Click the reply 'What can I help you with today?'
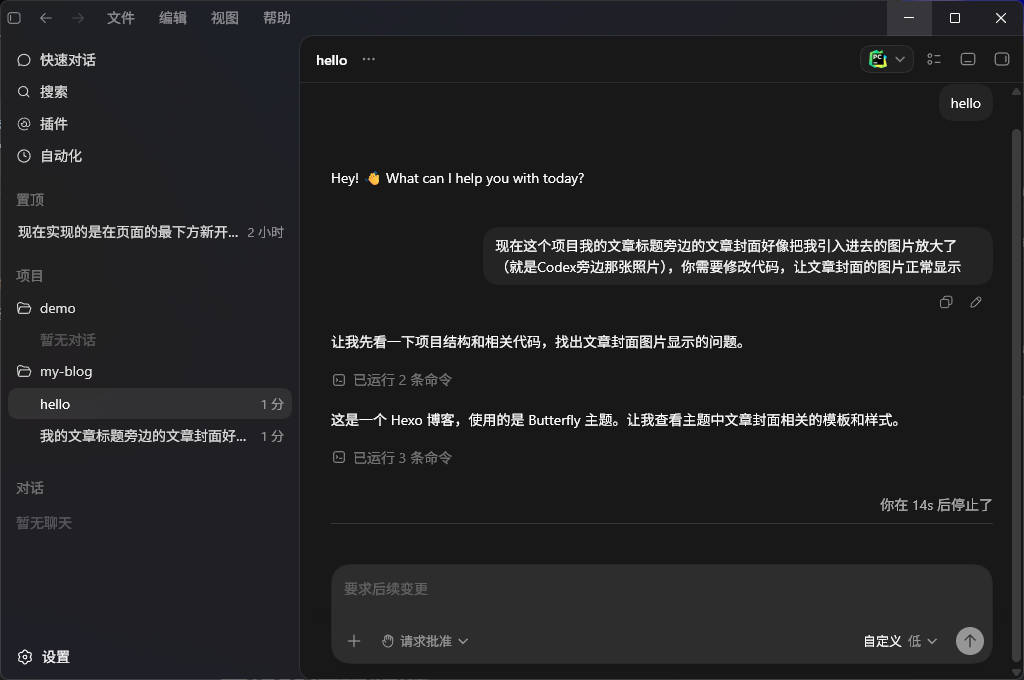 (485, 178)
